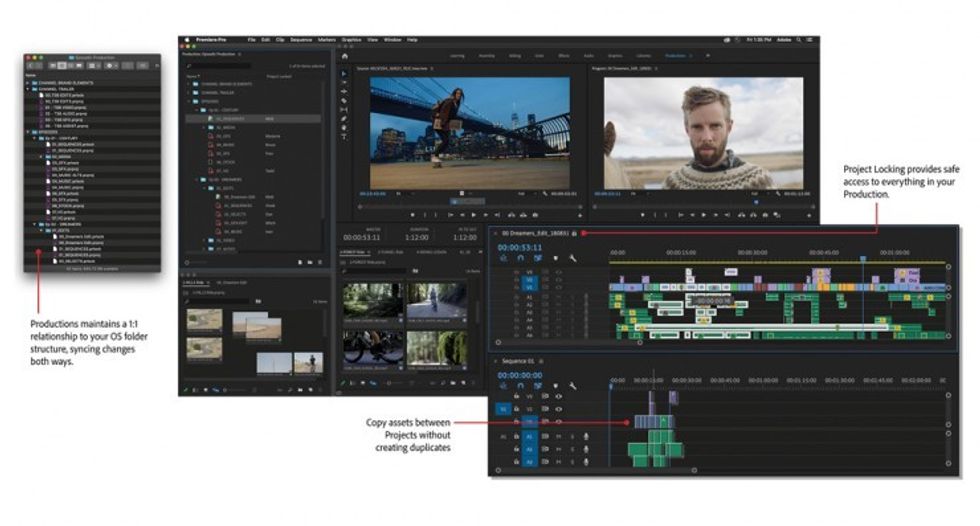
Task: Click trash icon in Production panel
Action: [x=320, y=262]
